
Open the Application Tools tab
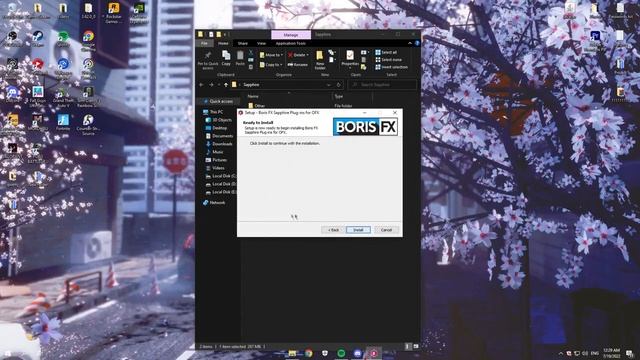click(x=291, y=43)
